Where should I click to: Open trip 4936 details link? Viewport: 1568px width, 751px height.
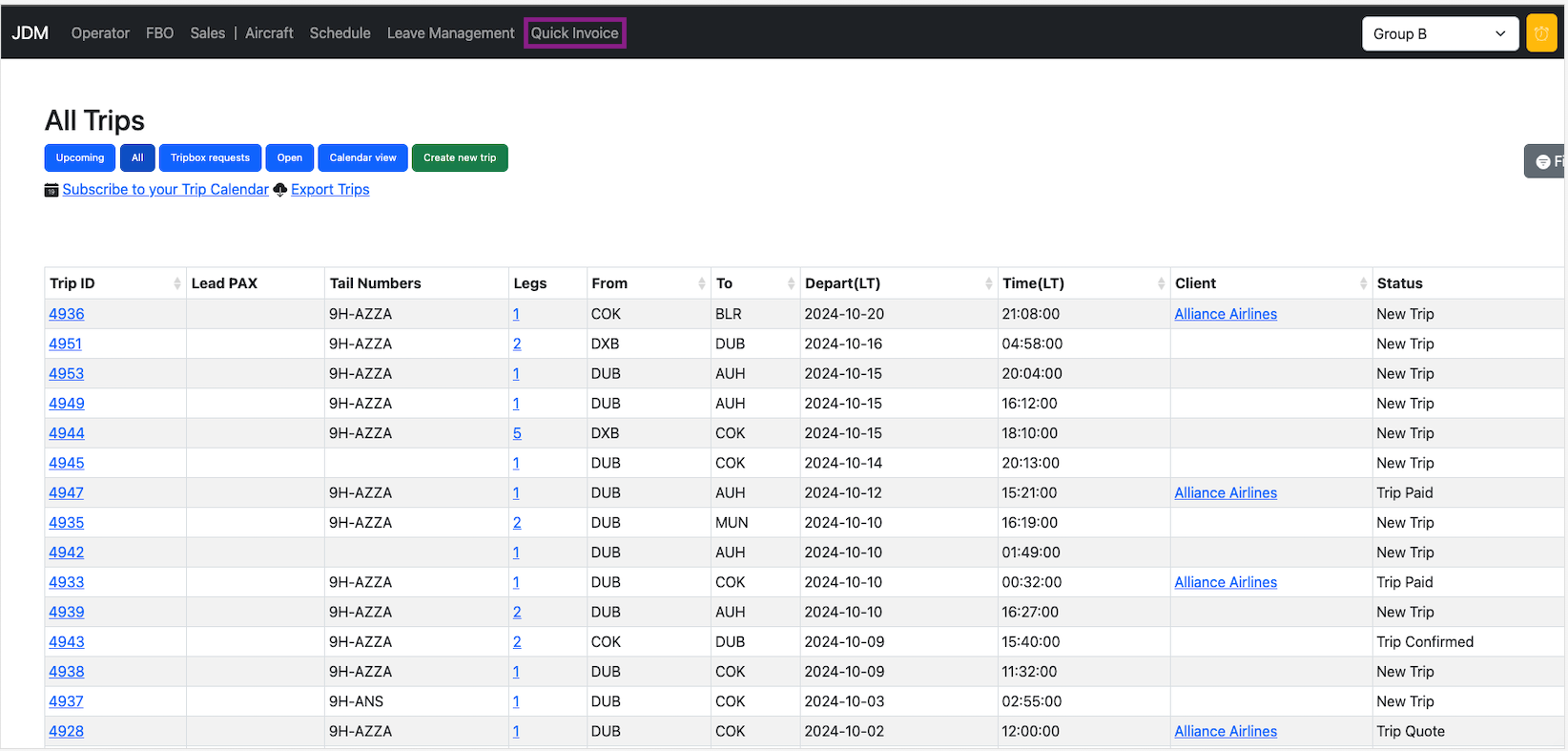point(67,314)
